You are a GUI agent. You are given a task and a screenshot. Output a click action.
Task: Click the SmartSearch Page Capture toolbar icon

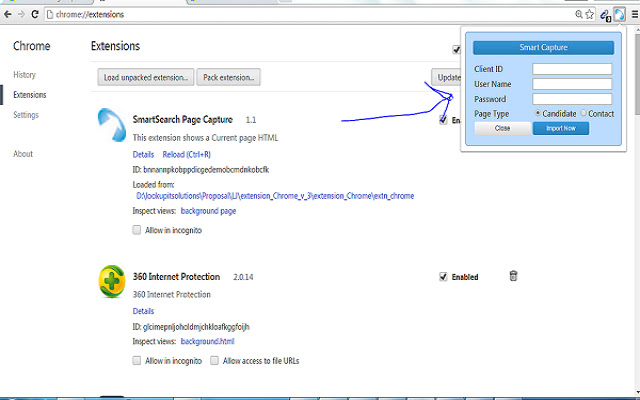(619, 15)
